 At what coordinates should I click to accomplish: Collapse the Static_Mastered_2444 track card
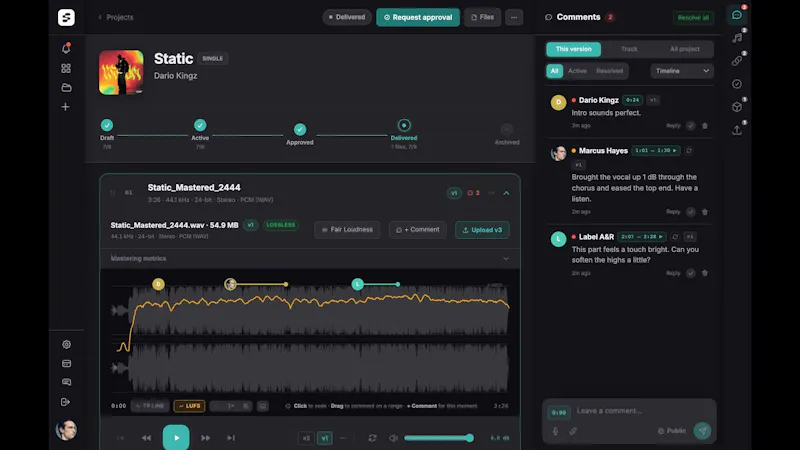point(506,193)
